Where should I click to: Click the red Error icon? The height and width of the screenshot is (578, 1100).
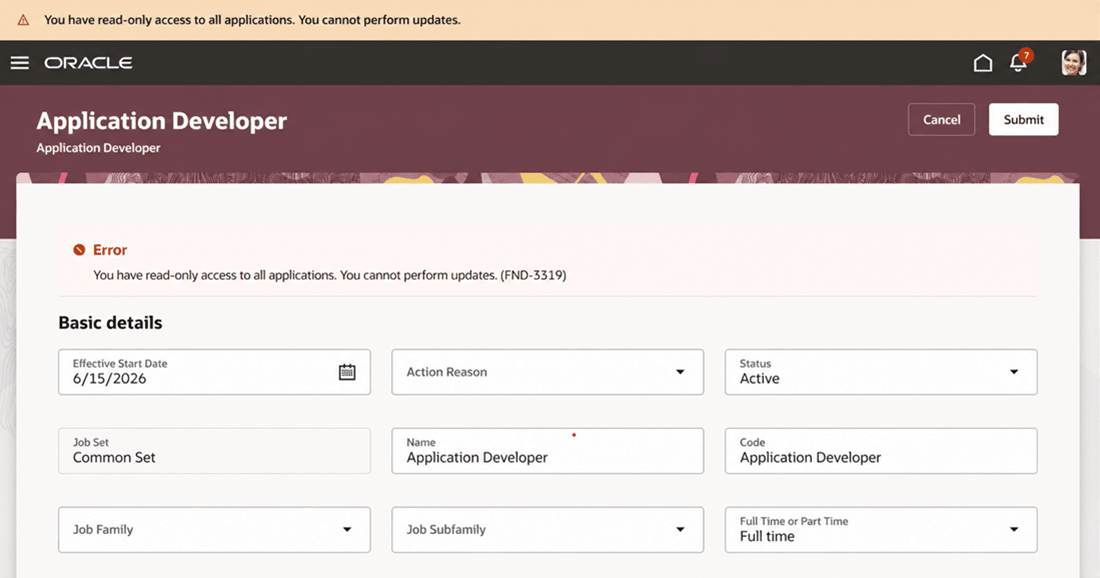(x=79, y=250)
